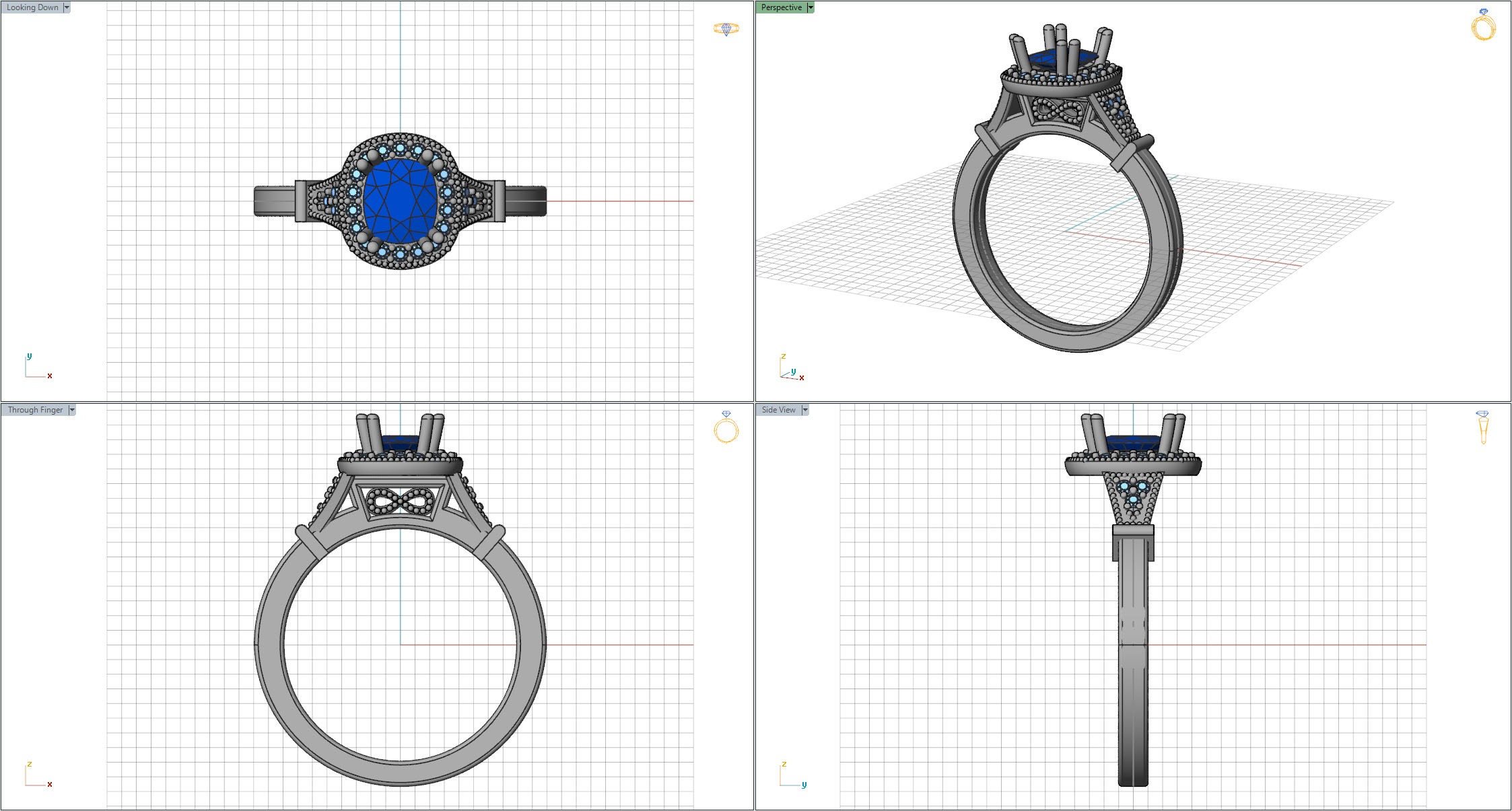Click the ZX axis indicator in Through Finger

[x=38, y=775]
